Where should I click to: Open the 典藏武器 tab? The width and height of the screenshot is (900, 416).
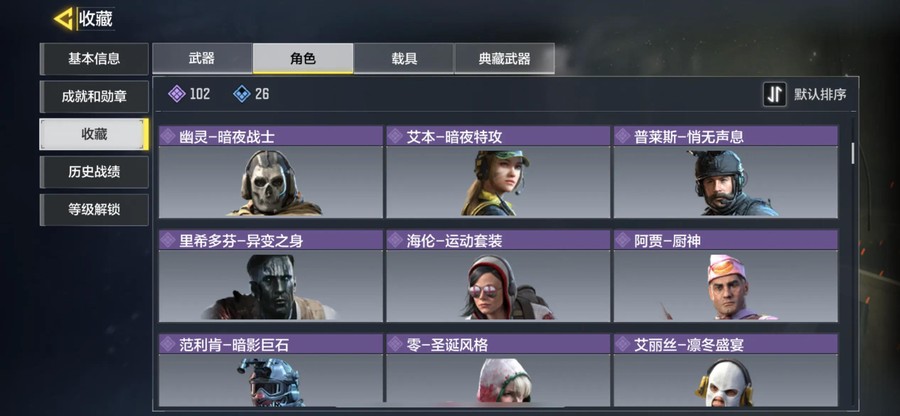click(505, 59)
